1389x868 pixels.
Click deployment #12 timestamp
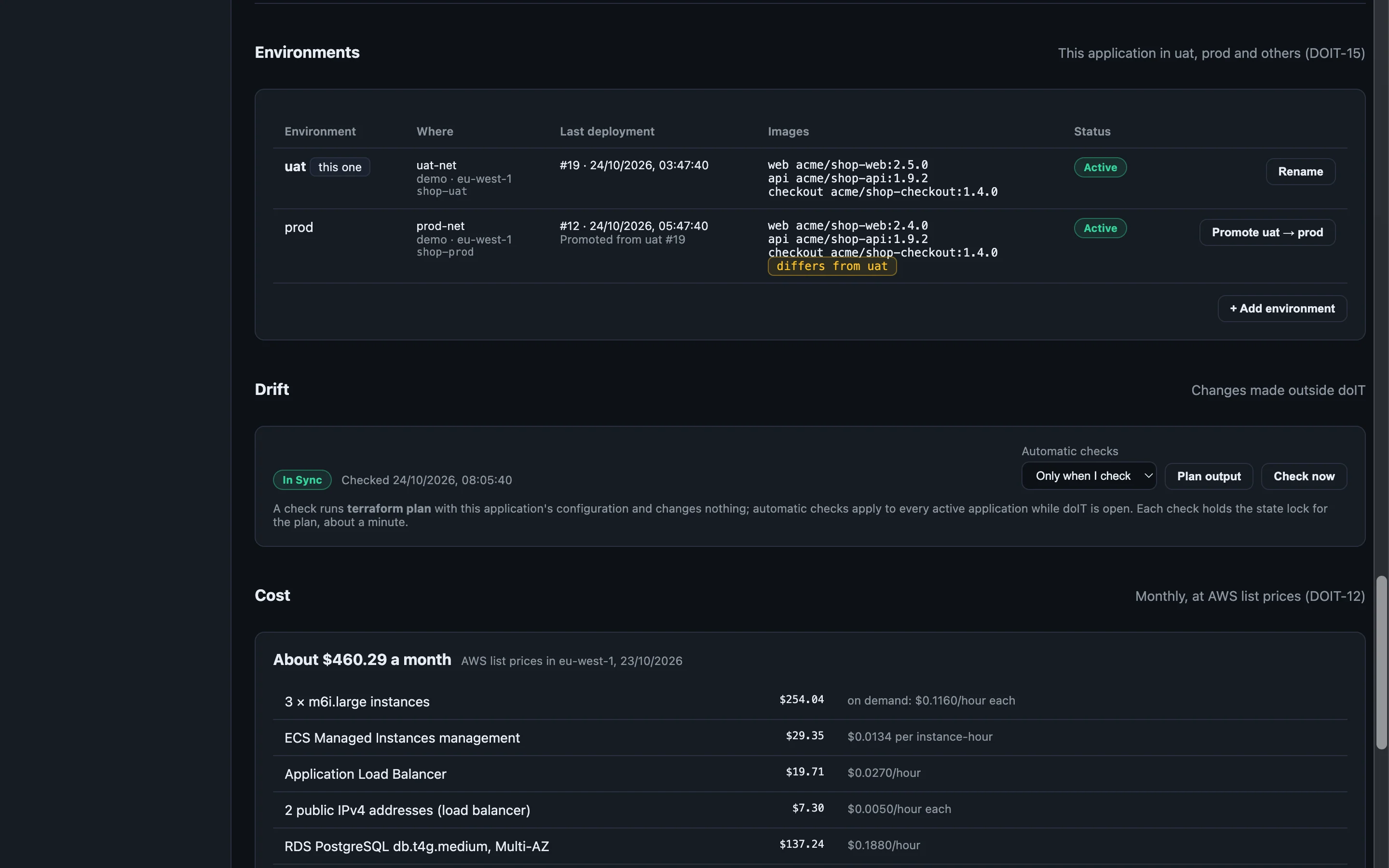(x=634, y=226)
